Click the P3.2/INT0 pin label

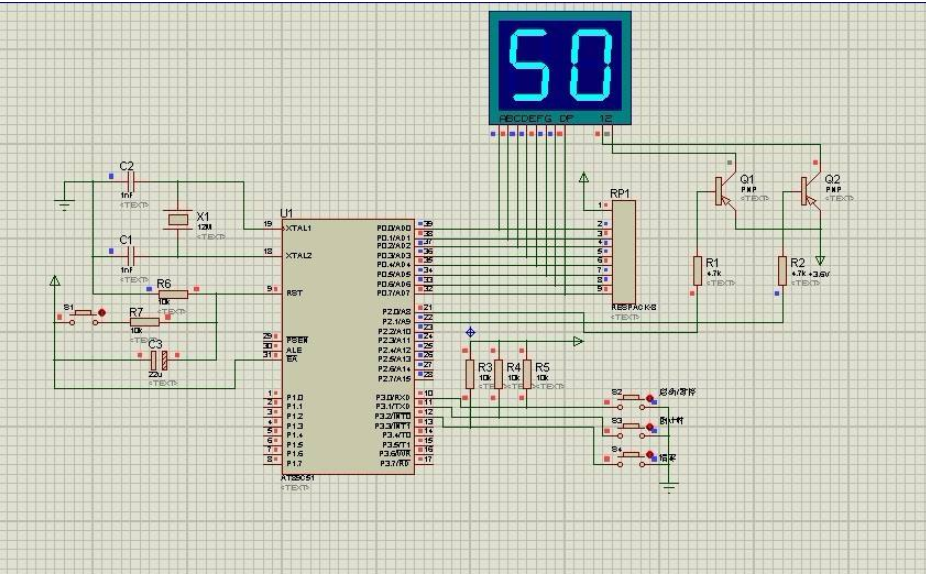pos(393,417)
